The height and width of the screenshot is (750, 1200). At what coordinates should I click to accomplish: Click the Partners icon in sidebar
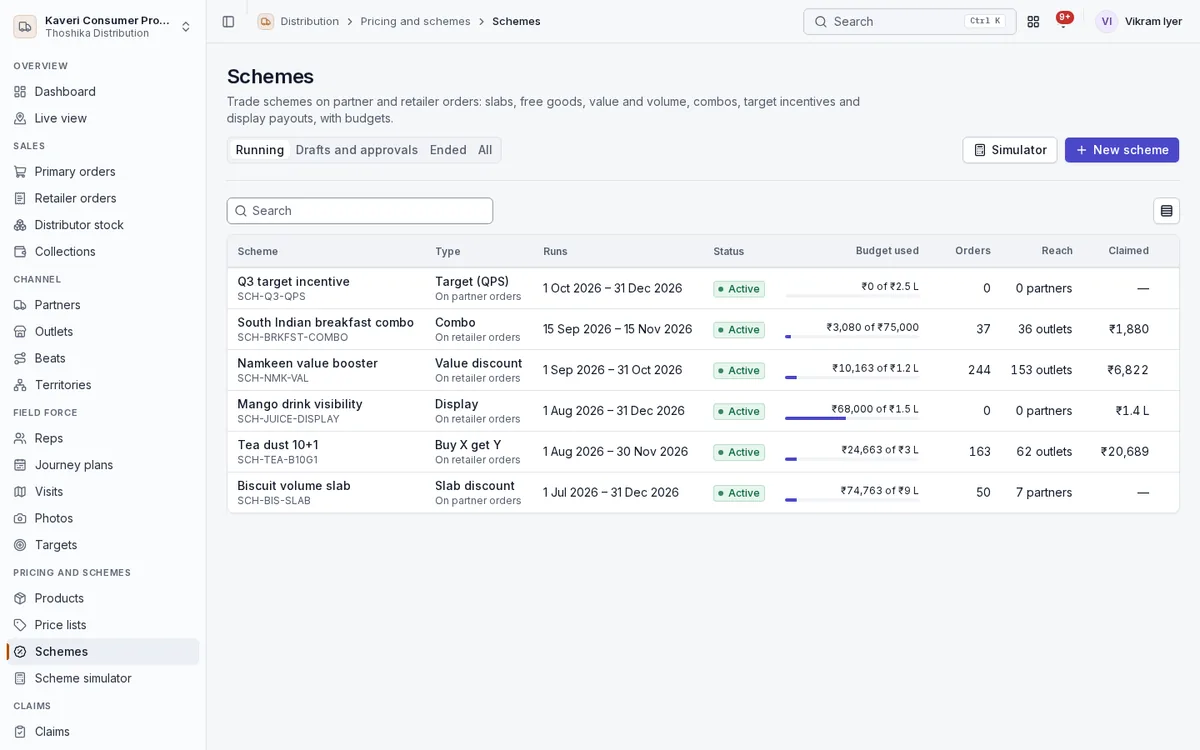tap(20, 305)
